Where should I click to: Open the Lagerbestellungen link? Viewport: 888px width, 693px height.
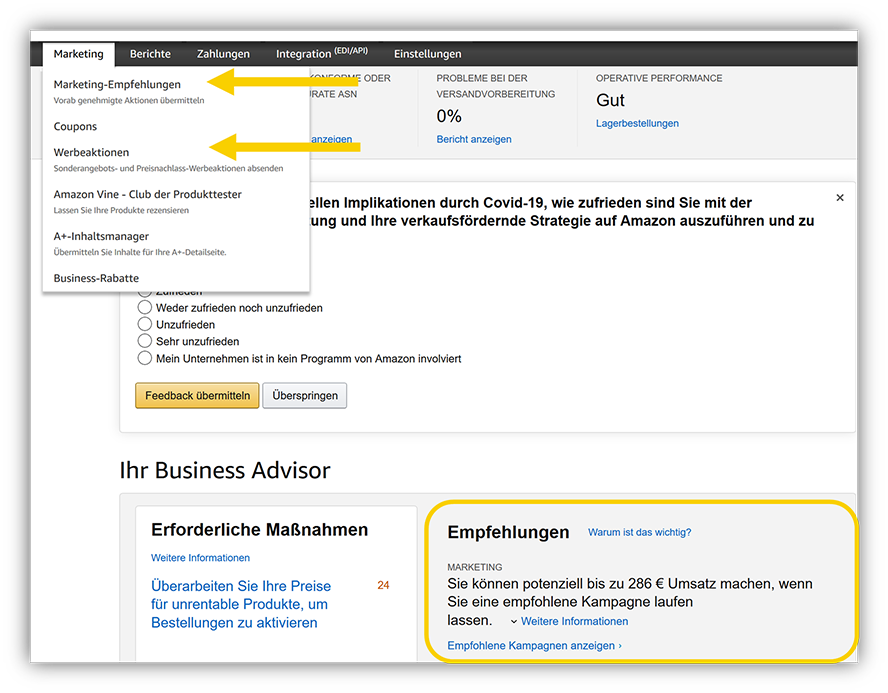[637, 123]
